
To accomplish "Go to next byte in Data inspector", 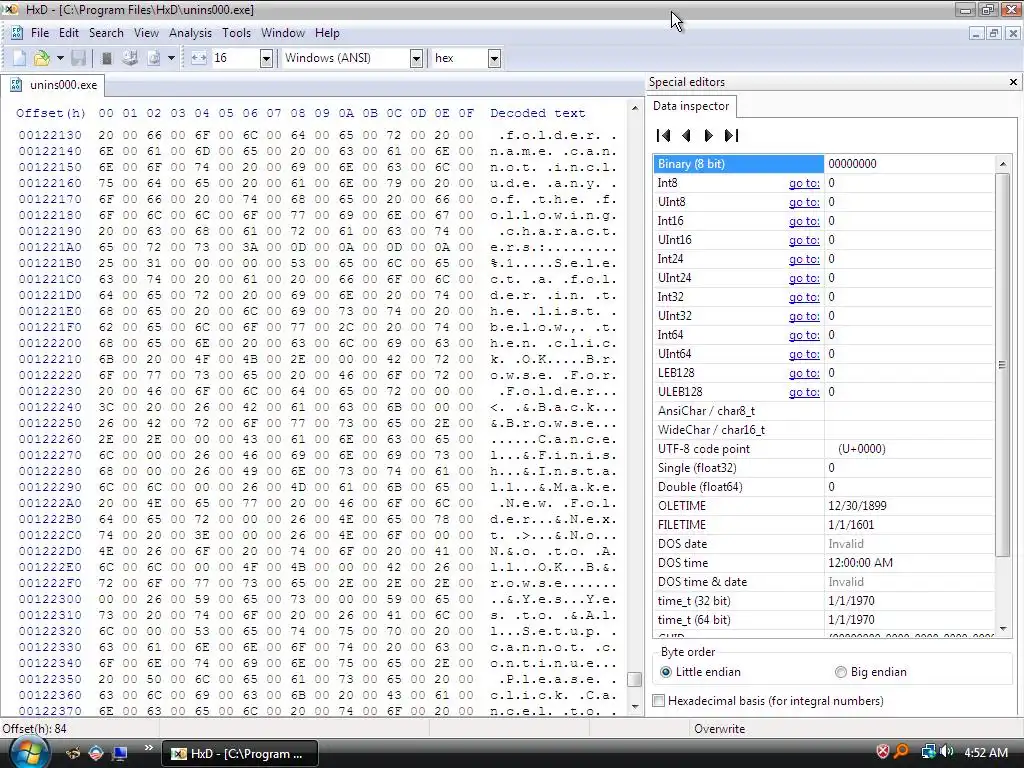I will (x=709, y=135).
